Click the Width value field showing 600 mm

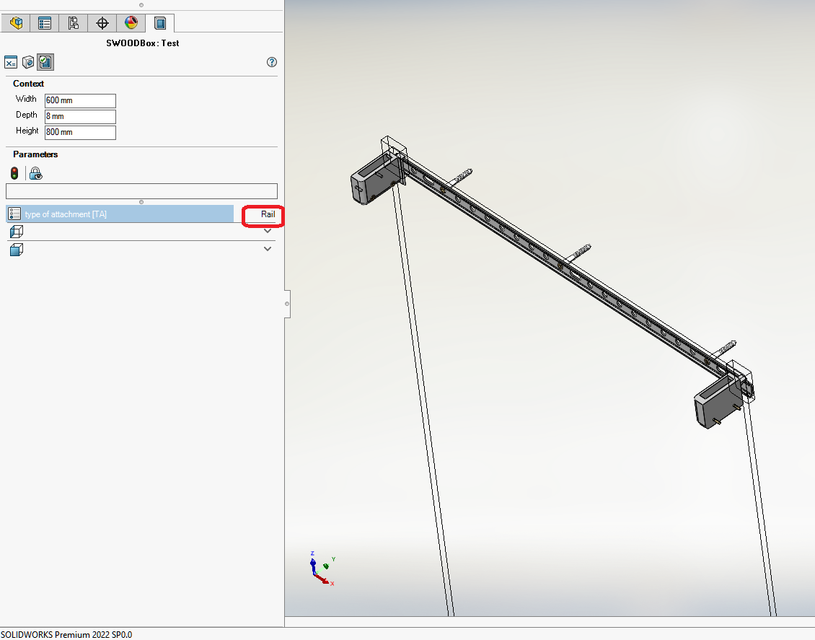coord(80,100)
